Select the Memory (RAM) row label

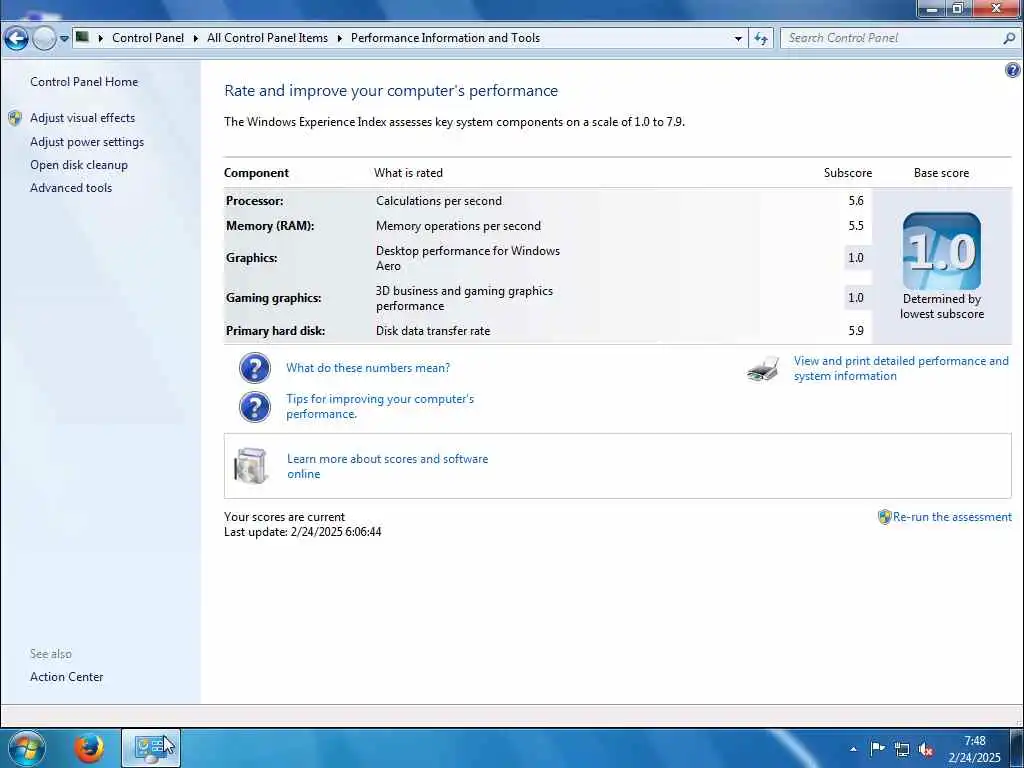tap(270, 225)
